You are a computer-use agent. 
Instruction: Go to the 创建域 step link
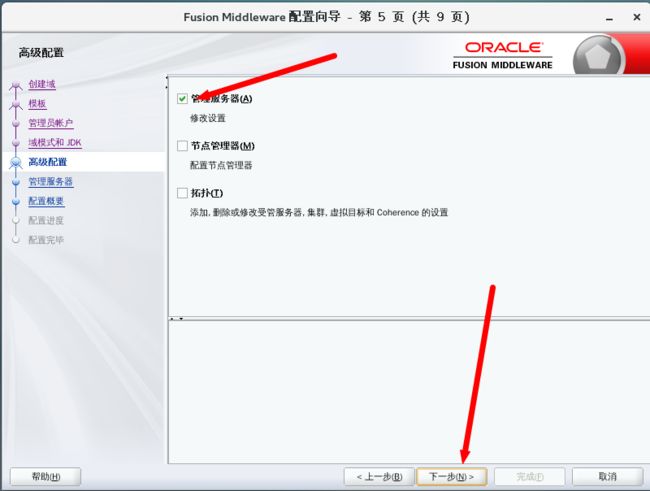click(x=42, y=84)
